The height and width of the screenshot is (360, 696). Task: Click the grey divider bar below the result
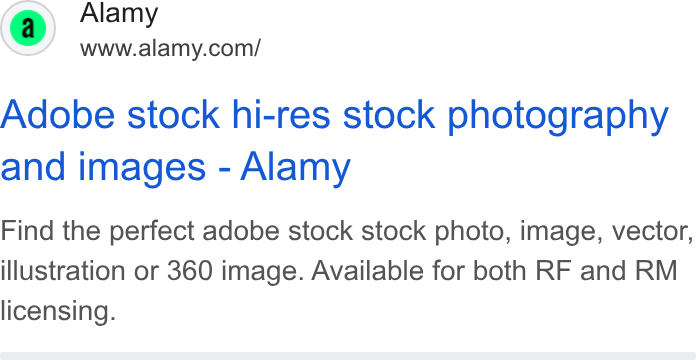pyautogui.click(x=348, y=356)
